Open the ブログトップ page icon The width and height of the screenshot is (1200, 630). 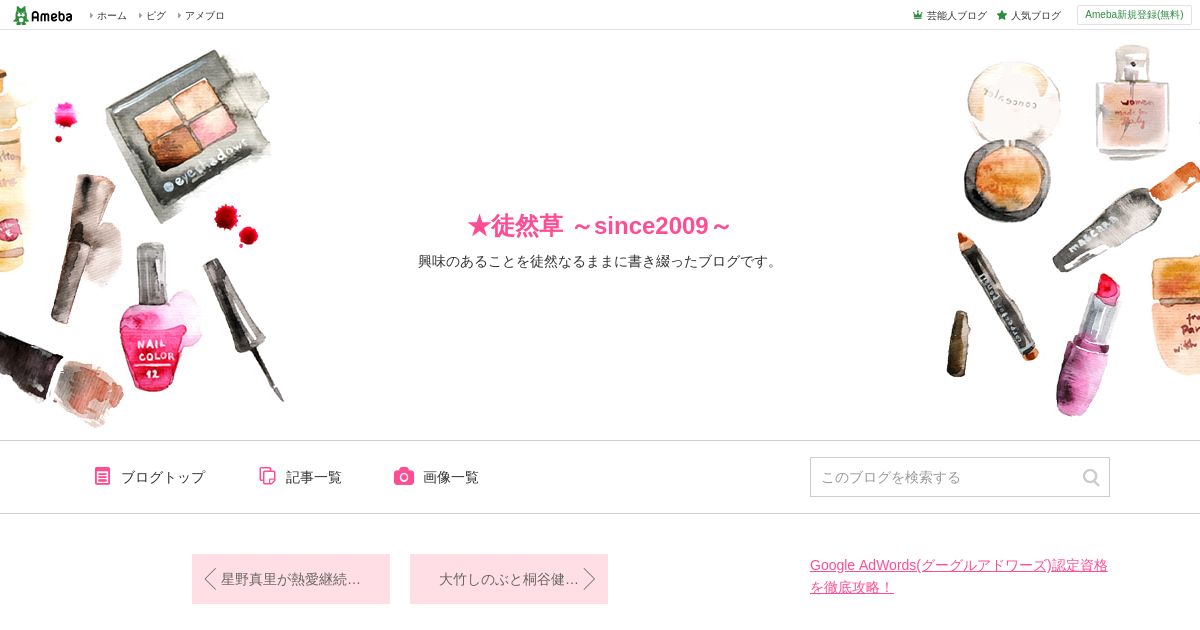click(x=103, y=476)
